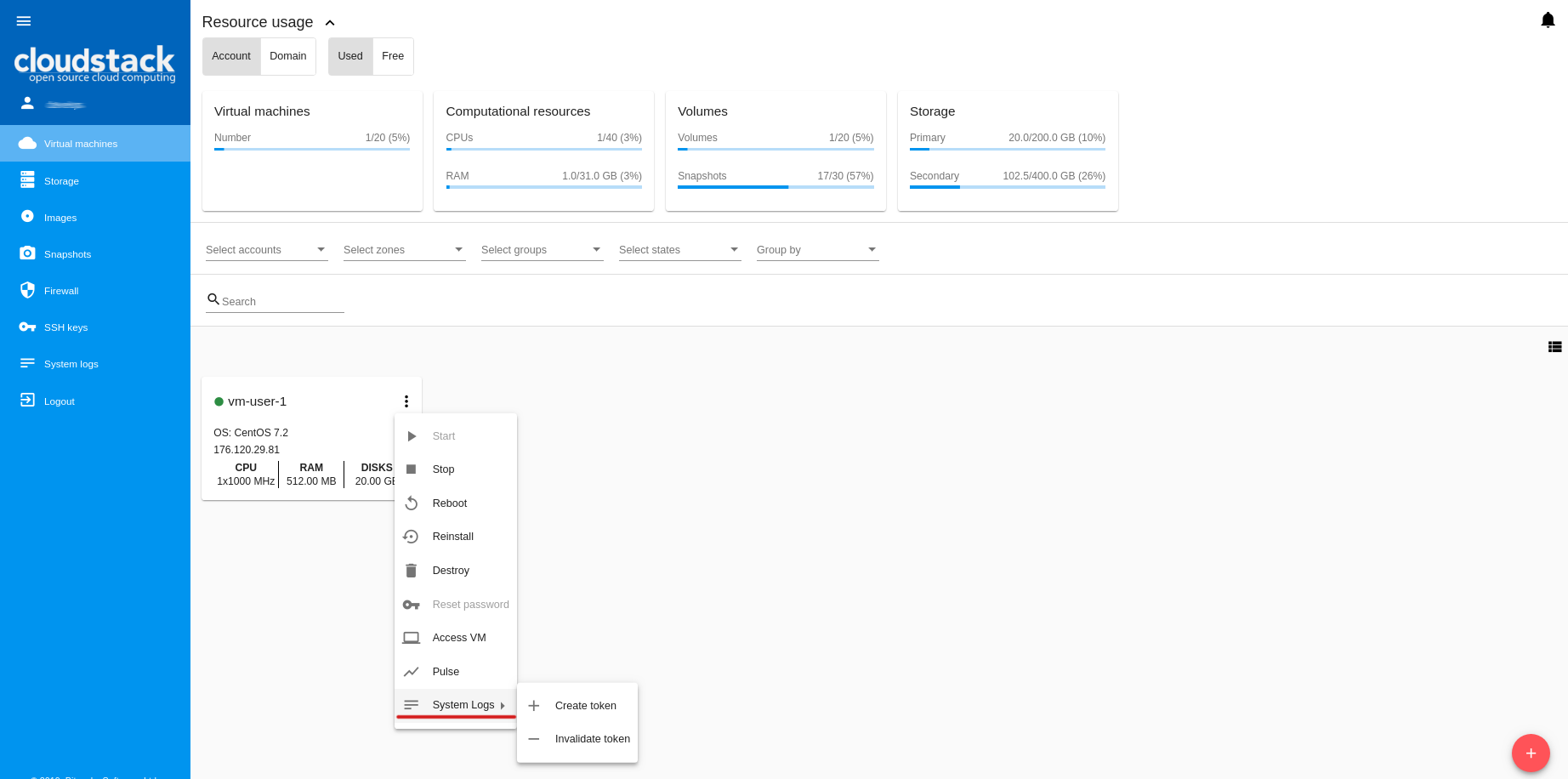
Task: Open the Select accounts dropdown
Action: [x=266, y=250]
